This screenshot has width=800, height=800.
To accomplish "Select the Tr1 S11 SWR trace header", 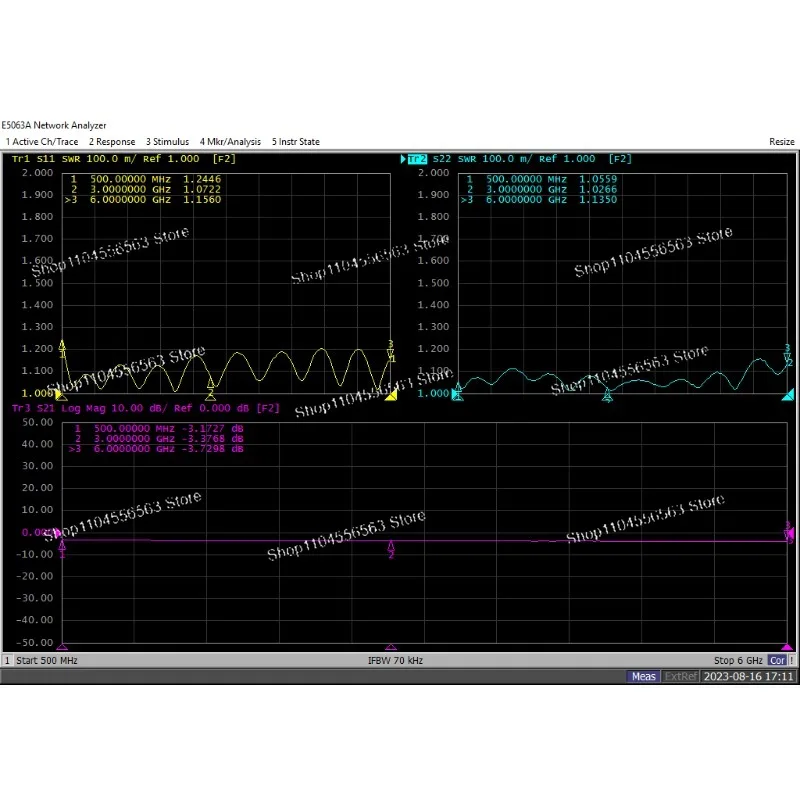I will coord(124,159).
